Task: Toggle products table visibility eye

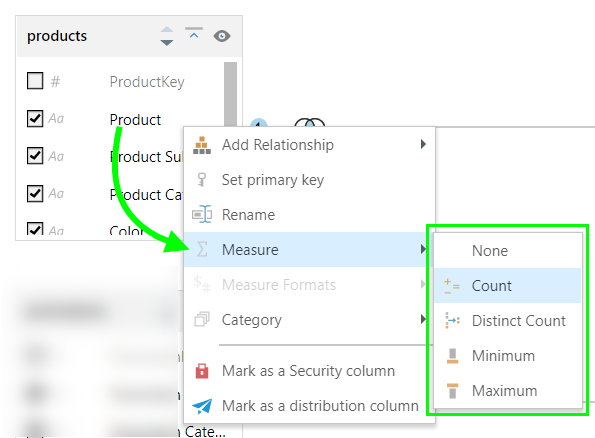Action: tap(222, 36)
